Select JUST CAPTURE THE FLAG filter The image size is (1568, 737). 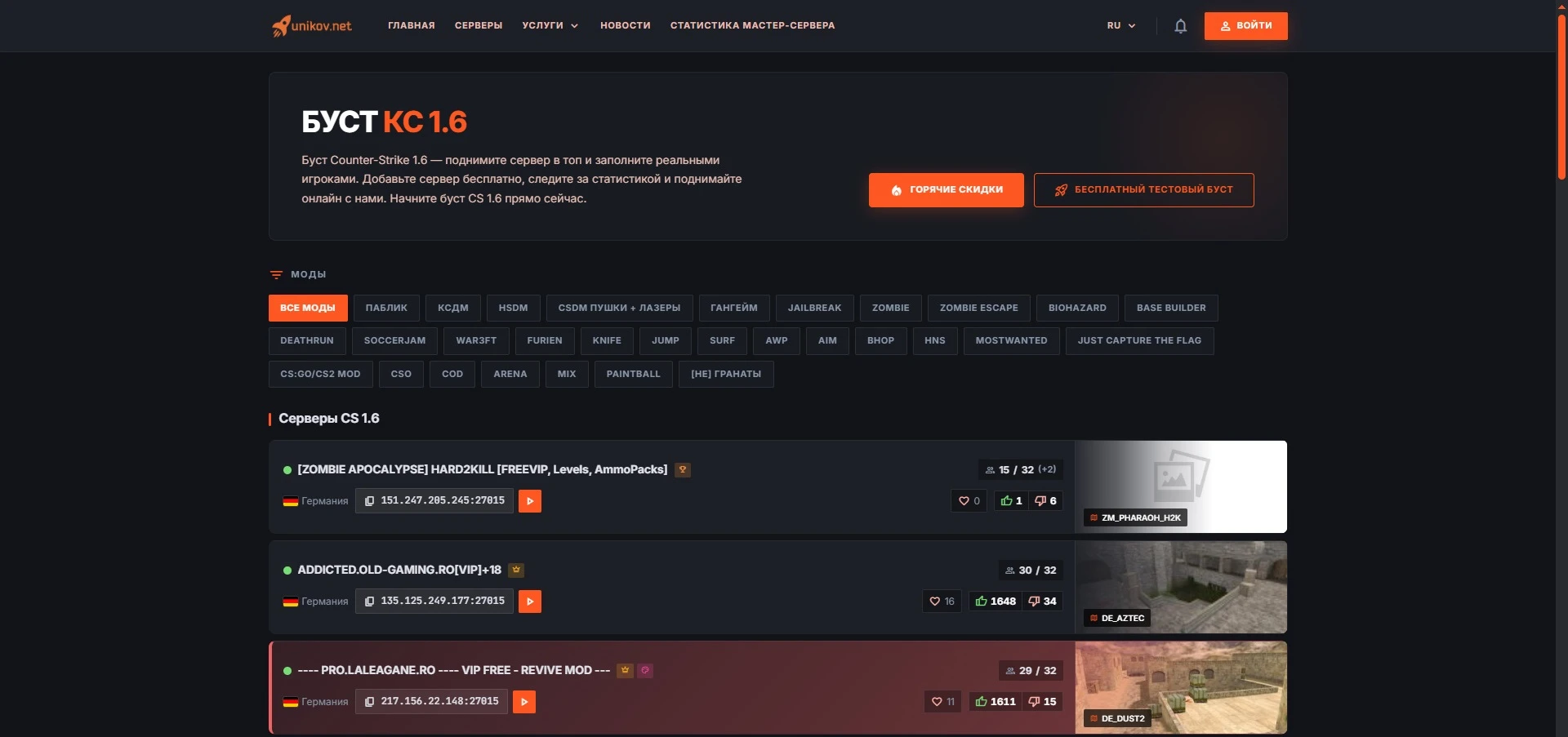(1140, 341)
